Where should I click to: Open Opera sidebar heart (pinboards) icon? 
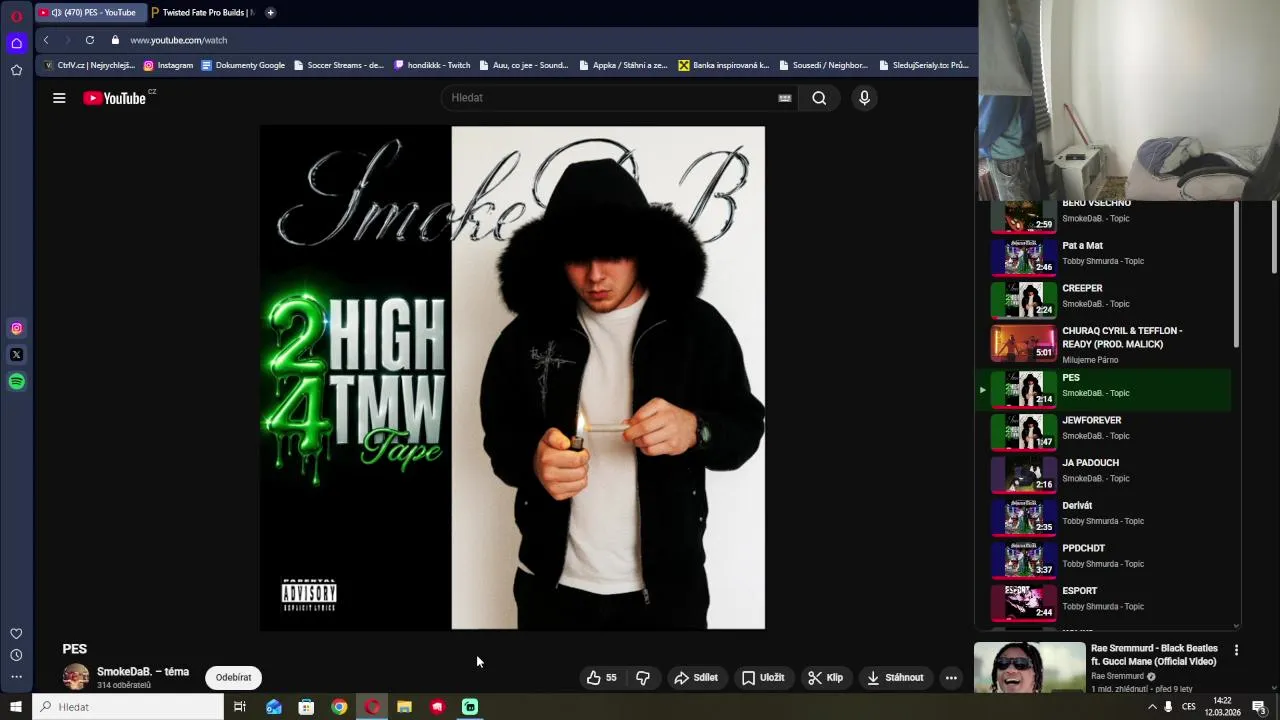coord(16,634)
